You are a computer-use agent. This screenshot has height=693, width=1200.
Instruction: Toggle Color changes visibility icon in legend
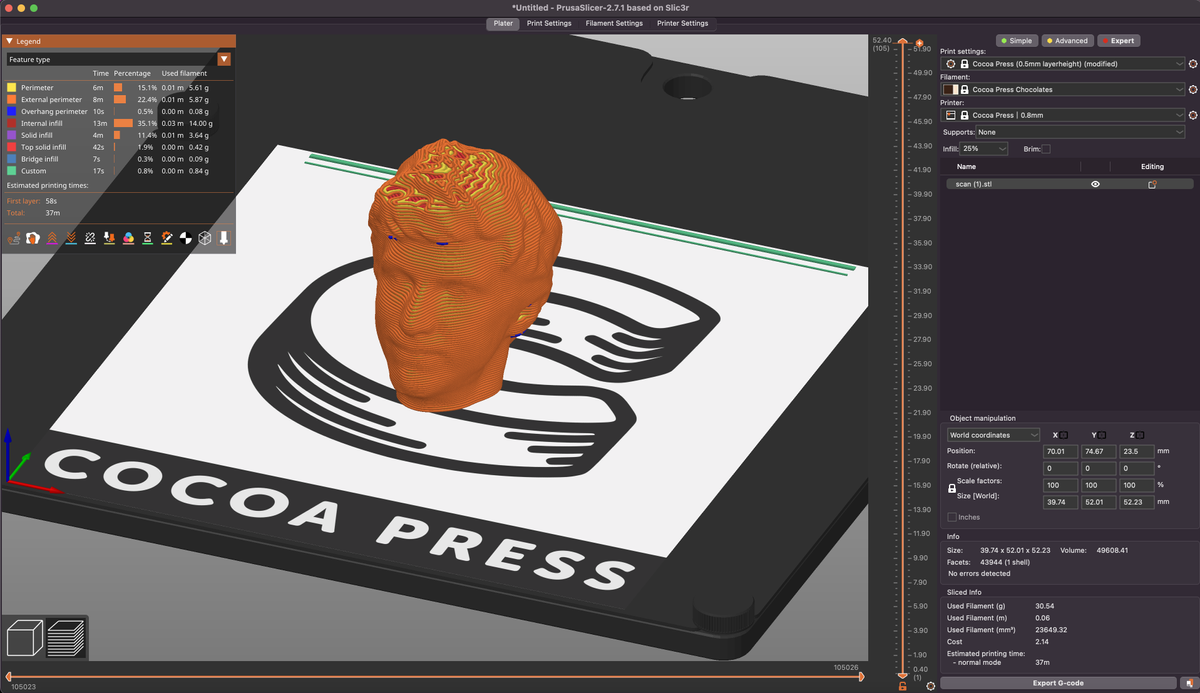pyautogui.click(x=128, y=238)
